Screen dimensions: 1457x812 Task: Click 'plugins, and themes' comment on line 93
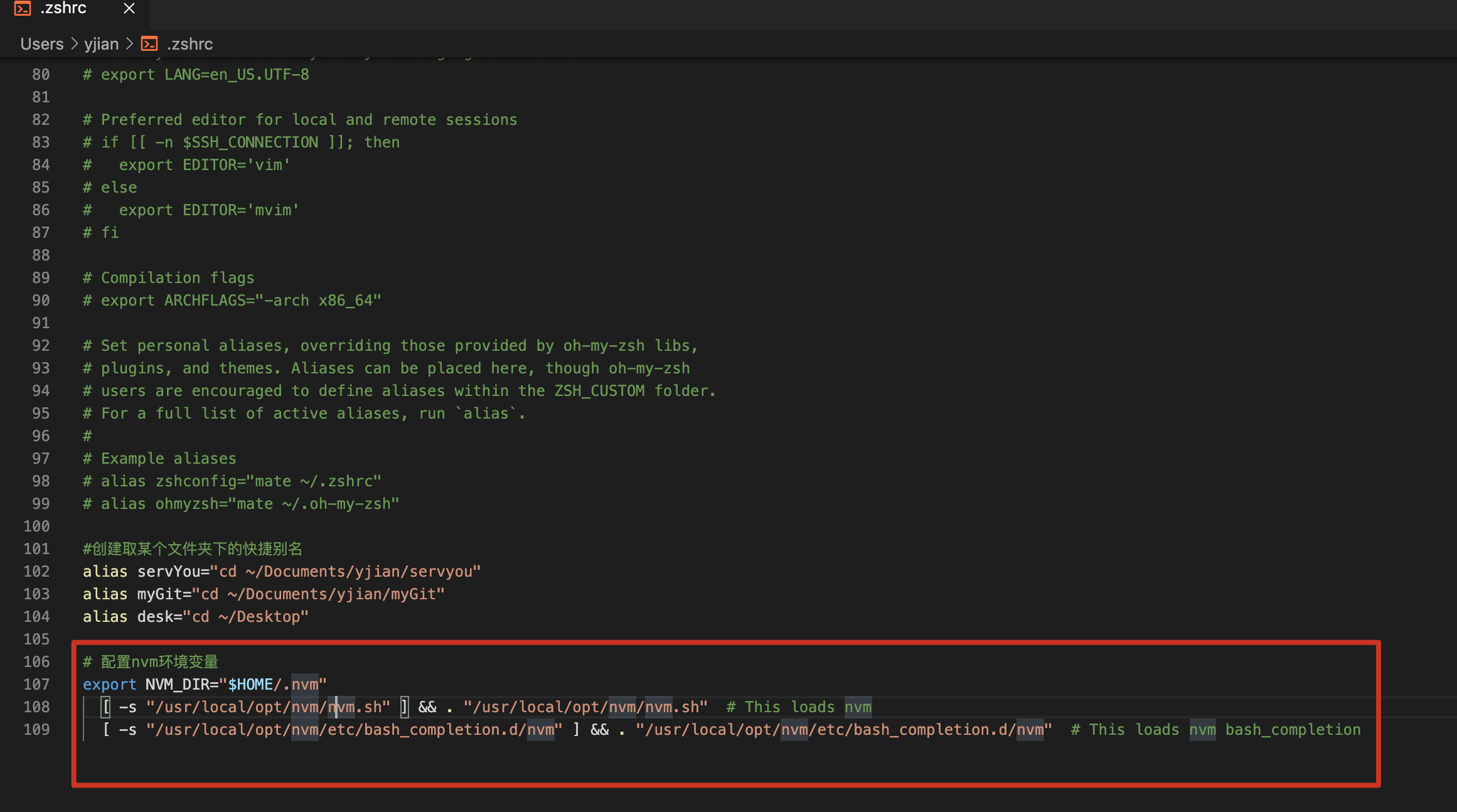pyautogui.click(x=387, y=368)
